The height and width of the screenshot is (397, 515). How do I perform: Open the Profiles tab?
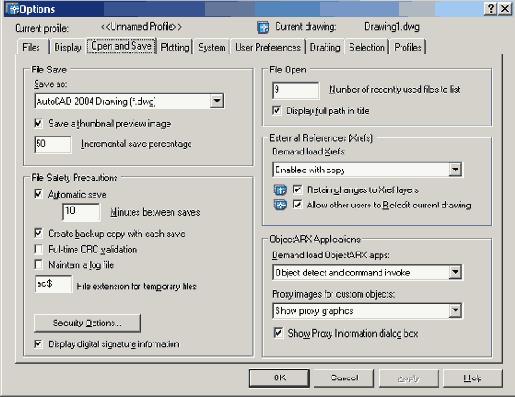click(408, 47)
